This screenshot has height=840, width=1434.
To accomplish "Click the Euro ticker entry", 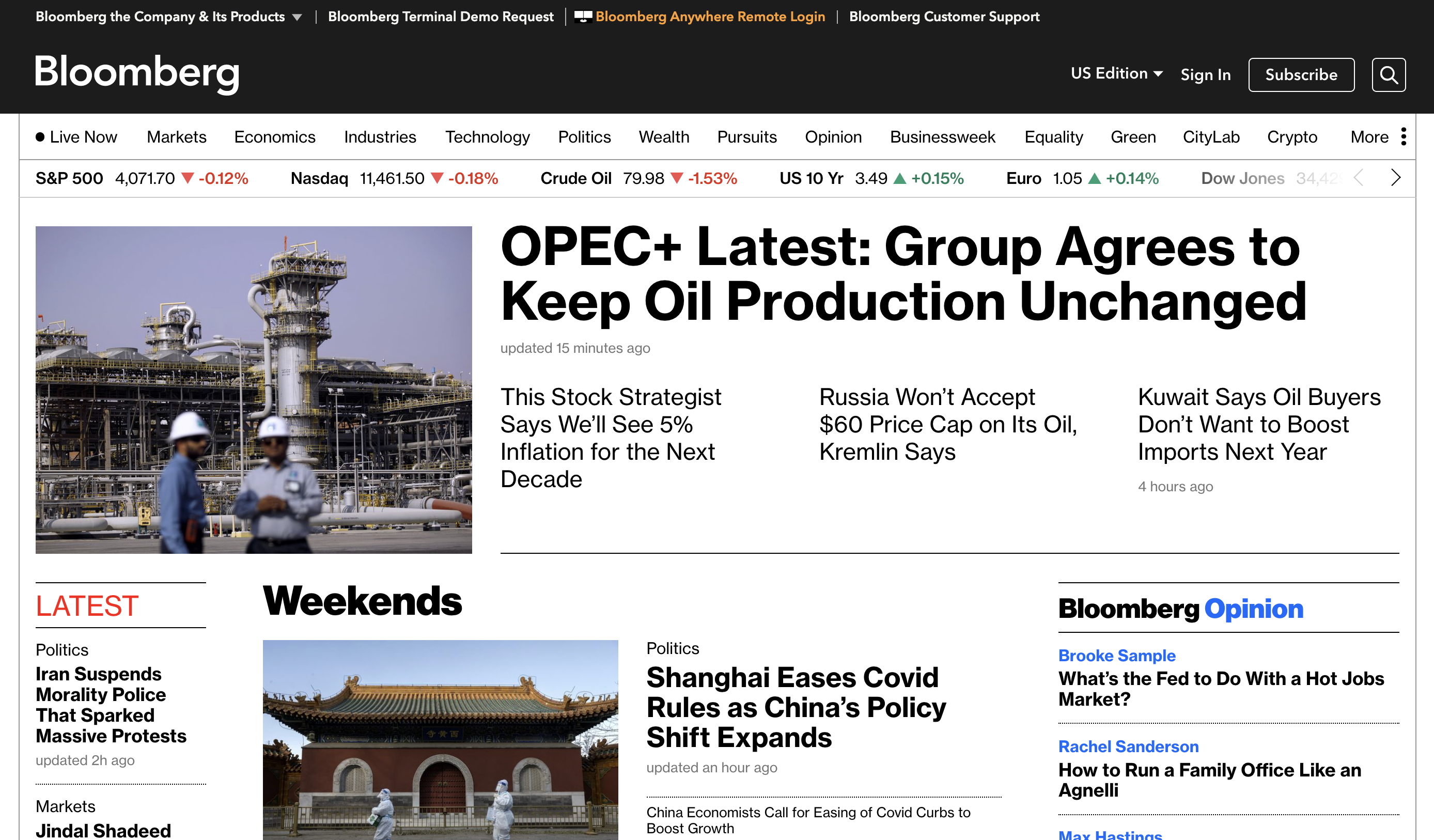I will [x=1082, y=178].
